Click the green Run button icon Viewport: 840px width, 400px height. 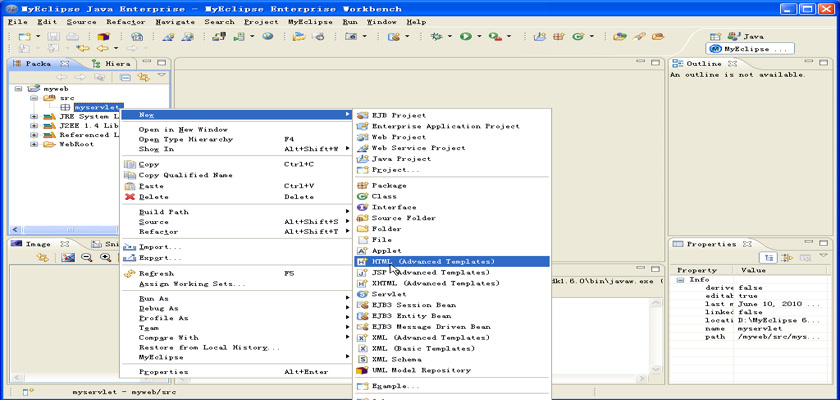[466, 36]
